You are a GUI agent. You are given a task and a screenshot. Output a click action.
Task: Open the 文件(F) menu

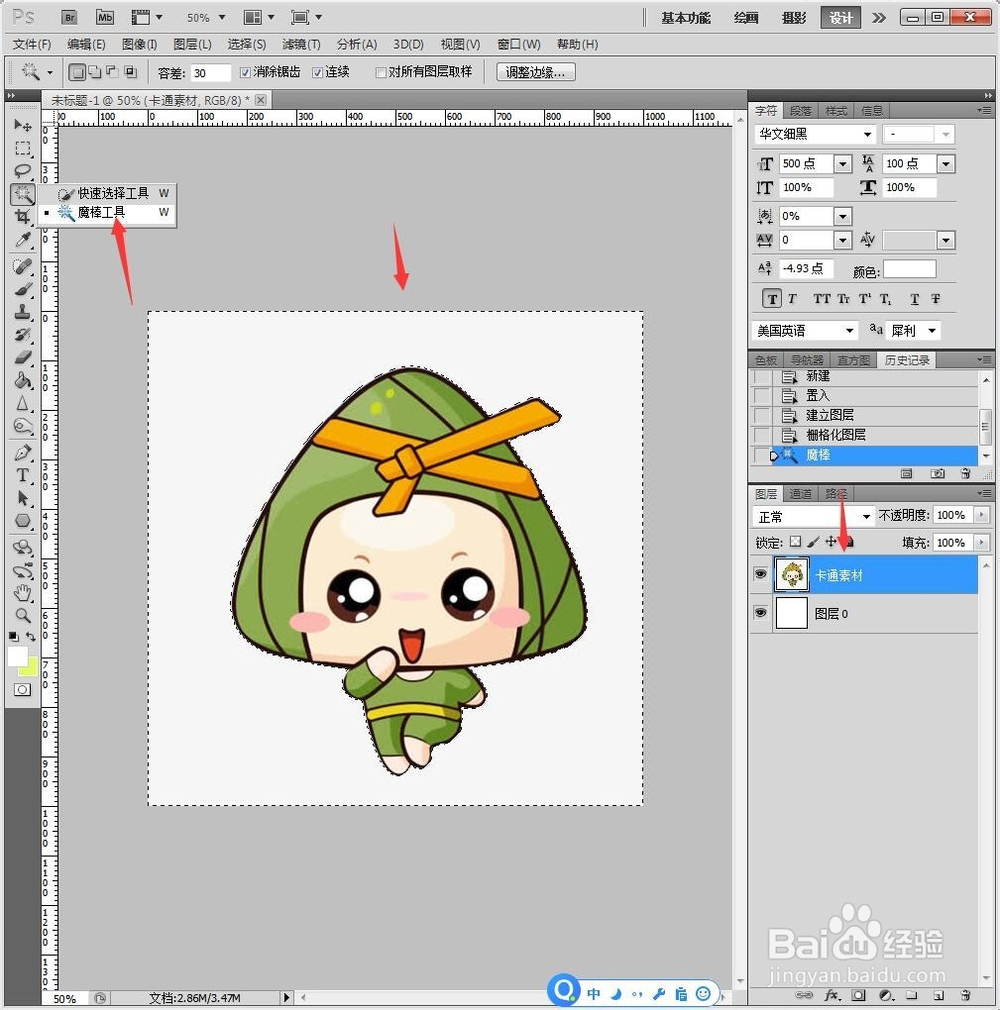click(x=32, y=44)
